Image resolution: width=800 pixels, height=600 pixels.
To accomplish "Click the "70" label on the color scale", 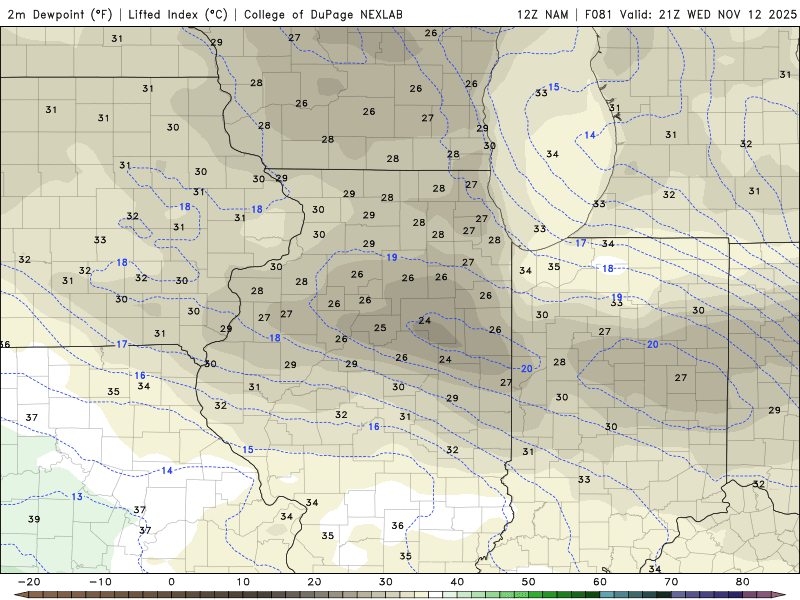I will [x=671, y=582].
